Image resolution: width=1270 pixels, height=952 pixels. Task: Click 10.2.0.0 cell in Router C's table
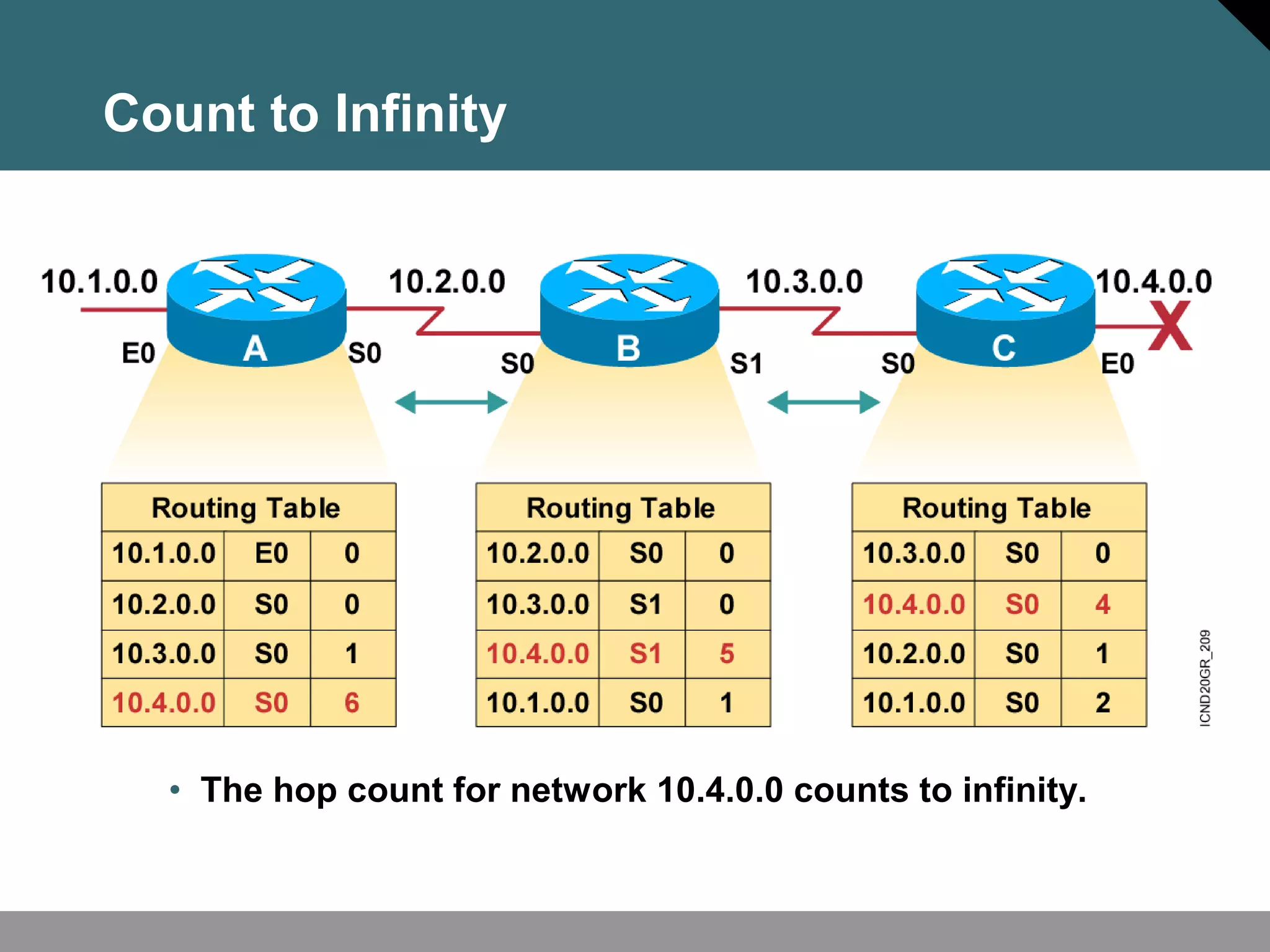click(x=914, y=654)
